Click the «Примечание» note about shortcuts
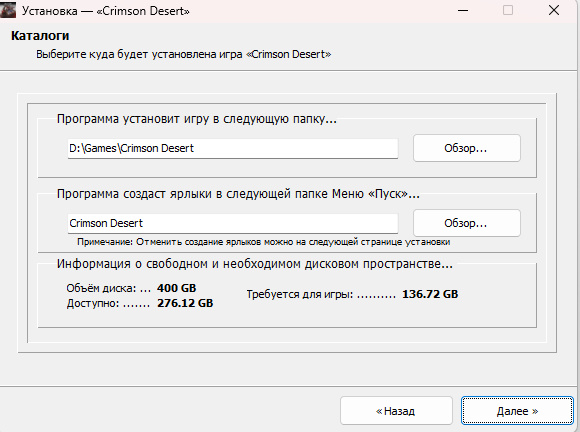This screenshot has height=432, width=580. pos(263,242)
